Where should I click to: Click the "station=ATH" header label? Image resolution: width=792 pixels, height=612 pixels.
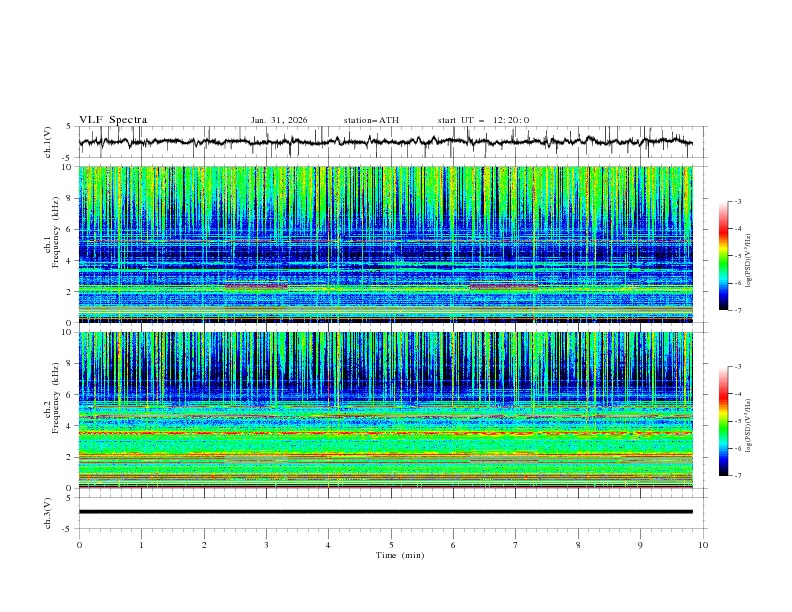click(371, 120)
